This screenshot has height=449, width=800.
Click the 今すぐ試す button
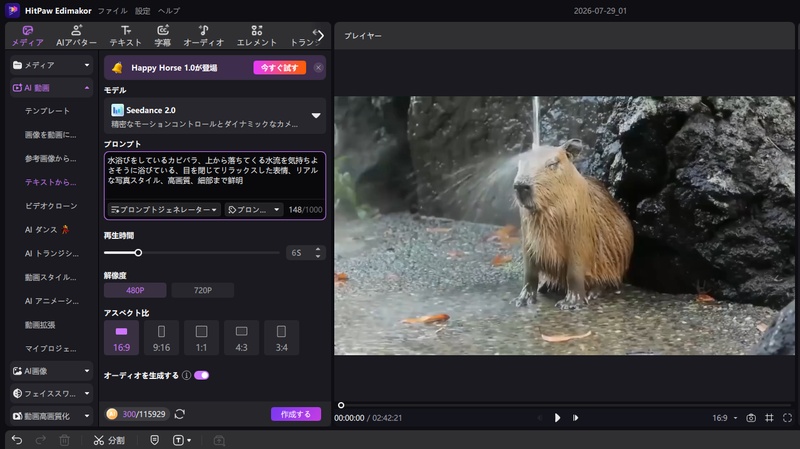(x=280, y=68)
